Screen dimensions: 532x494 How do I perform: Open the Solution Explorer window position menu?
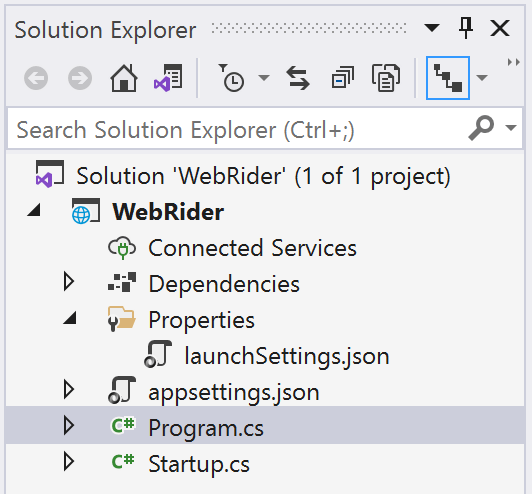[x=432, y=28]
